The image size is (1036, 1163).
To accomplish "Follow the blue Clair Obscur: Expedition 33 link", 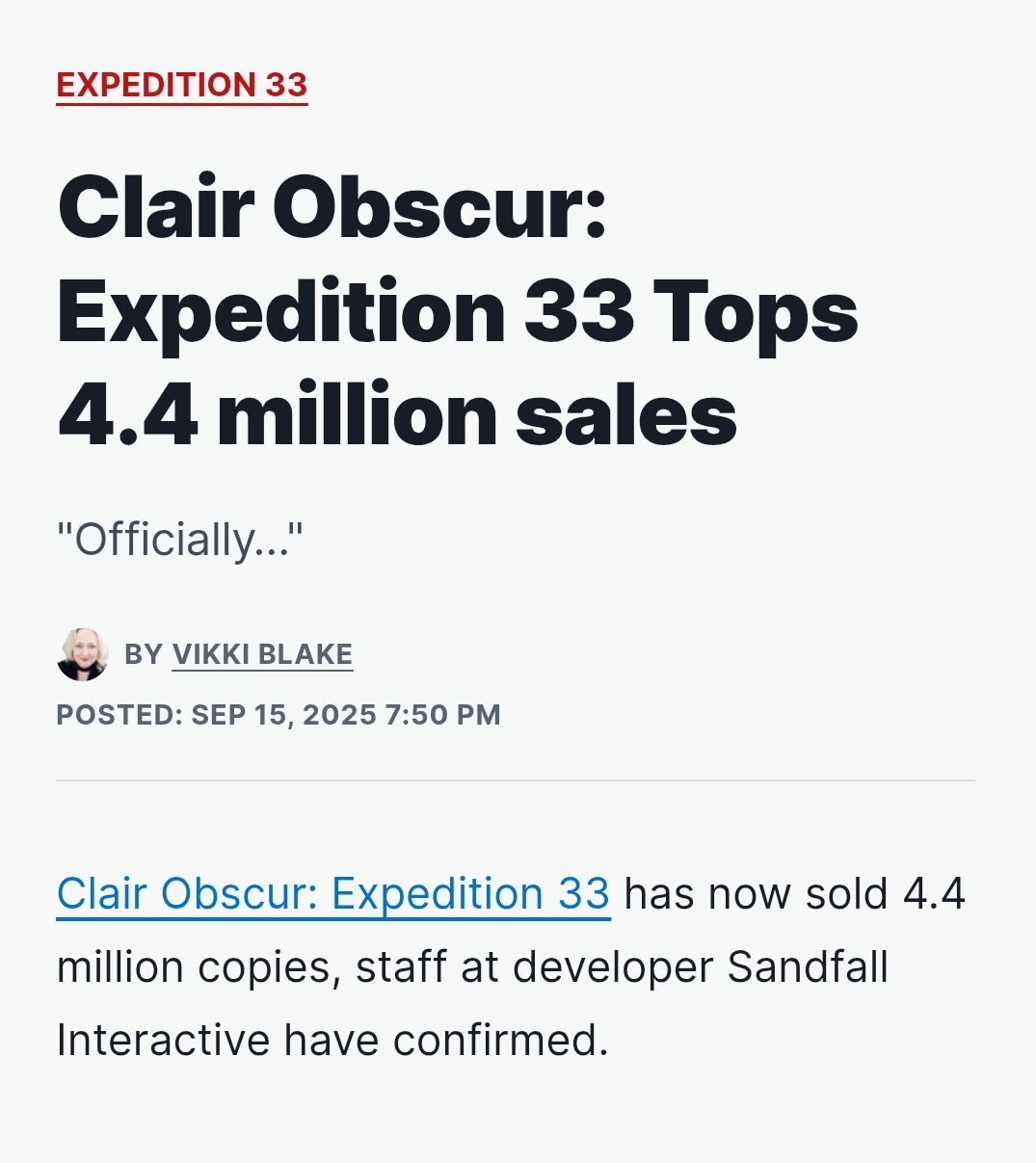I will pyautogui.click(x=333, y=894).
